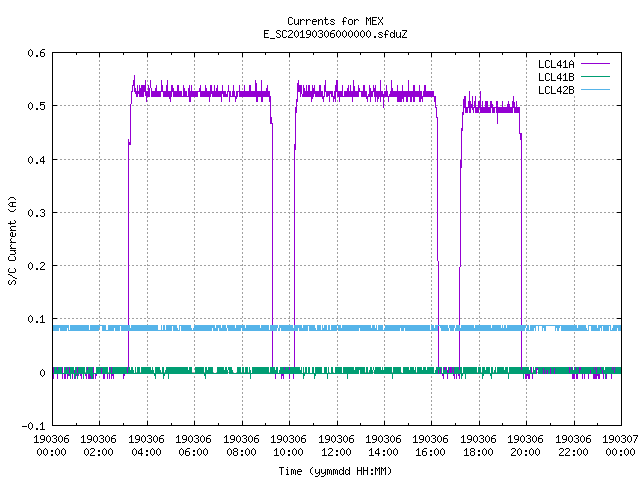This screenshot has width=640, height=480.
Task: Click the 20:00 x-axis tick label
Action: [x=525, y=452]
